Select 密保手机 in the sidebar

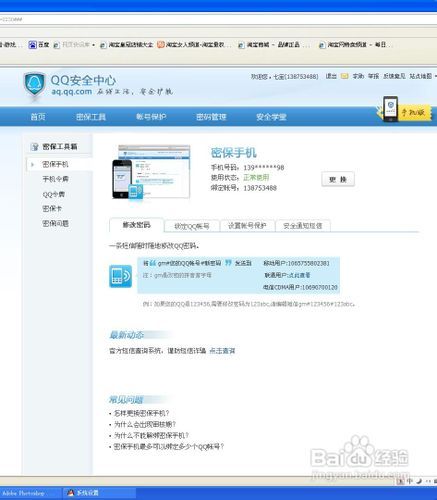tap(55, 164)
